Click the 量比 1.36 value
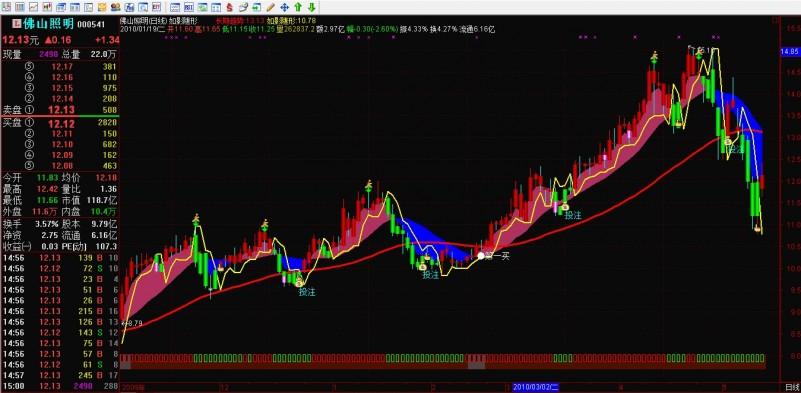Viewport: 801px width, 393px height. 109,189
